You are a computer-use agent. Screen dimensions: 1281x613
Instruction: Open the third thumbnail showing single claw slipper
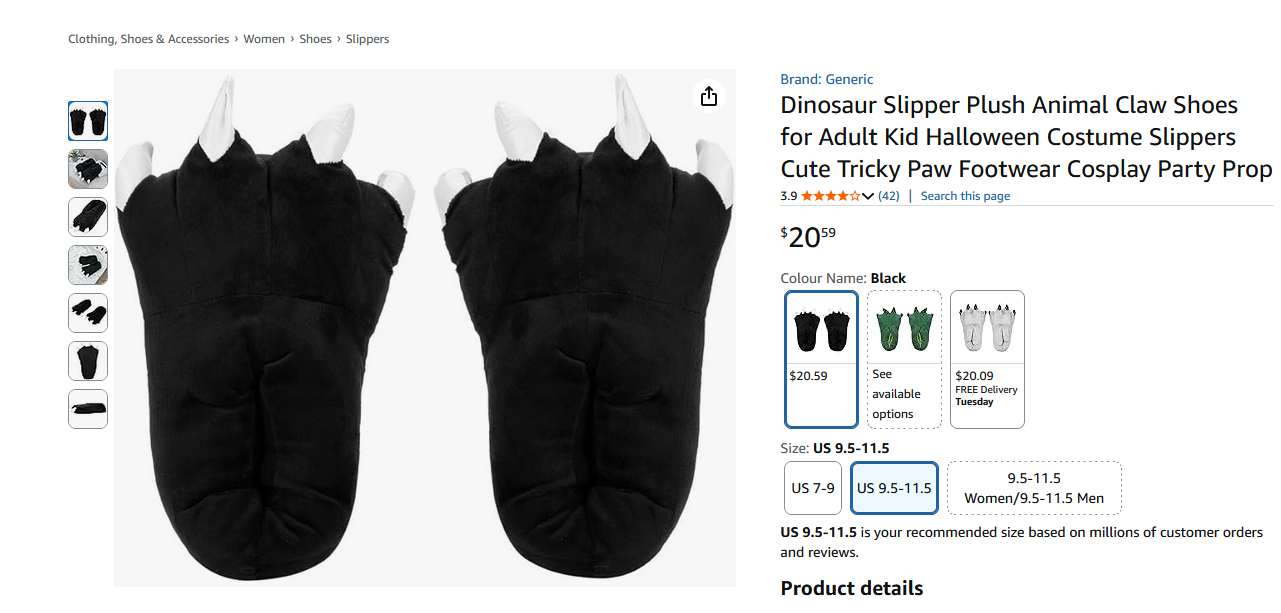(x=88, y=217)
